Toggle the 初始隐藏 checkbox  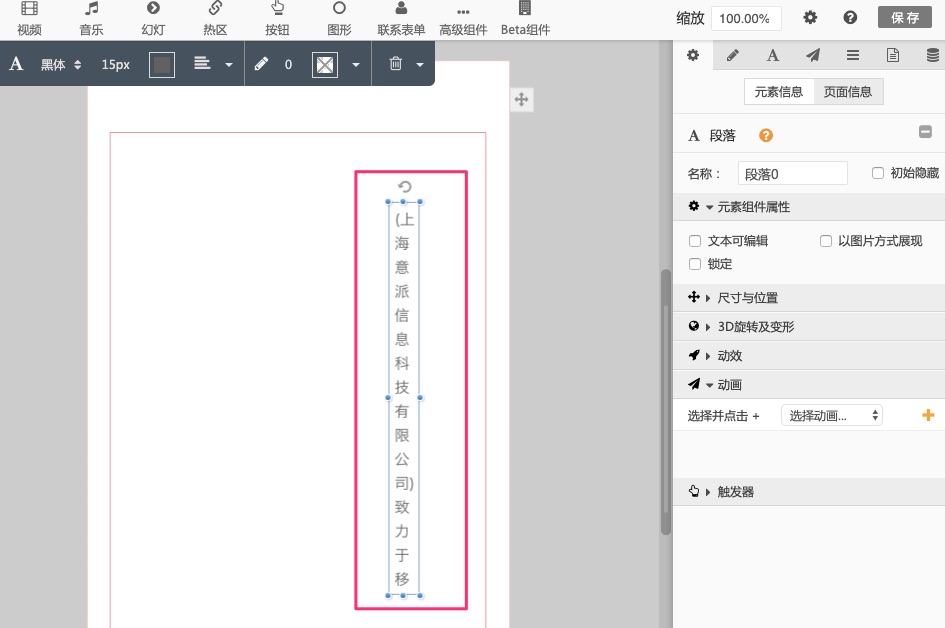coord(878,173)
